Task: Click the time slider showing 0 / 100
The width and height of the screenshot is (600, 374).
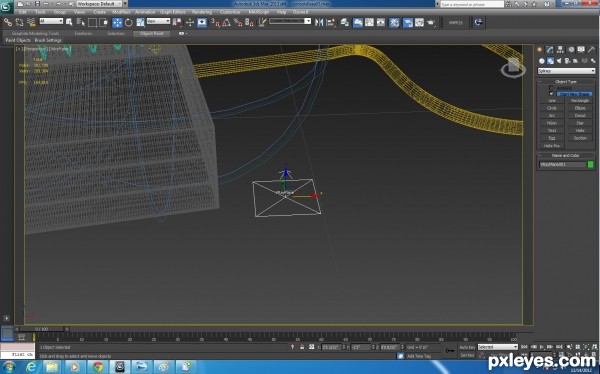Action: pyautogui.click(x=42, y=329)
